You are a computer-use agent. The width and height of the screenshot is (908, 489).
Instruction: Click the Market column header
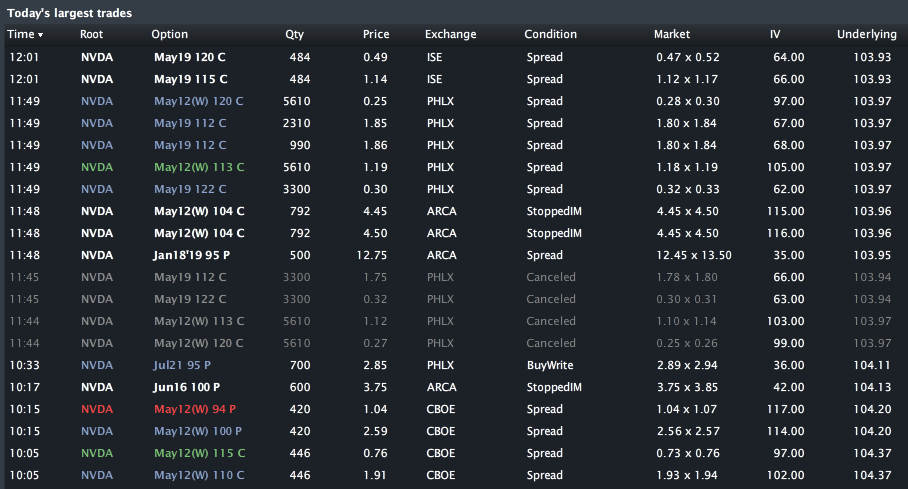(x=672, y=34)
